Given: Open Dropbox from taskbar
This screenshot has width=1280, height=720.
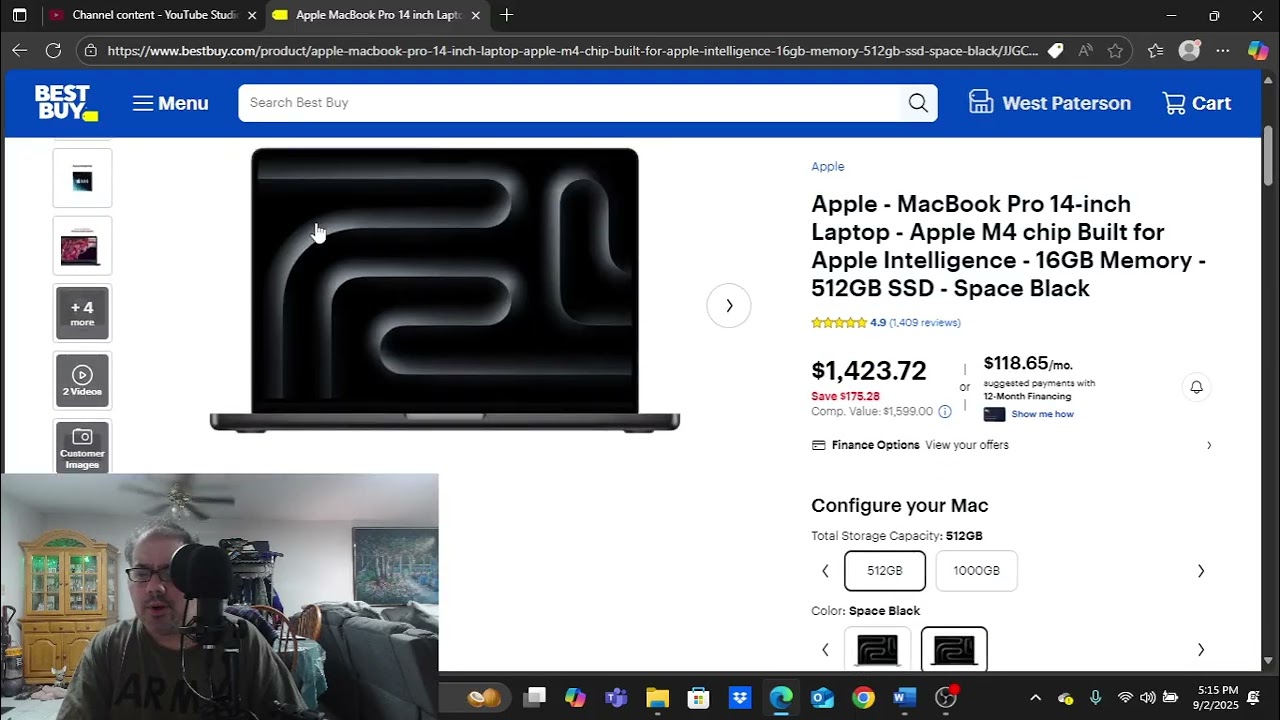Looking at the screenshot, I should point(740,697).
